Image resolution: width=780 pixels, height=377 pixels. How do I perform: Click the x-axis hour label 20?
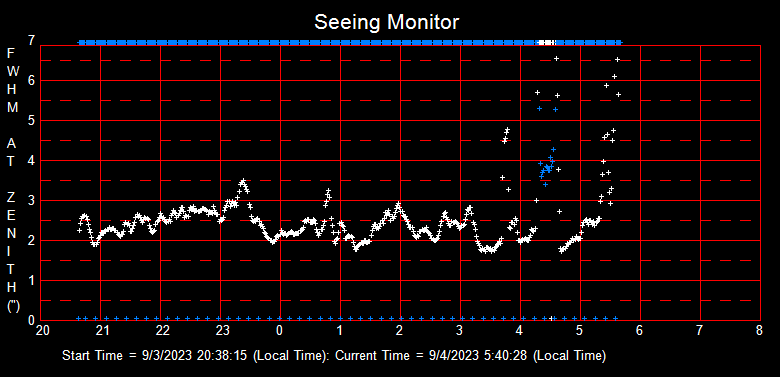coord(43,331)
